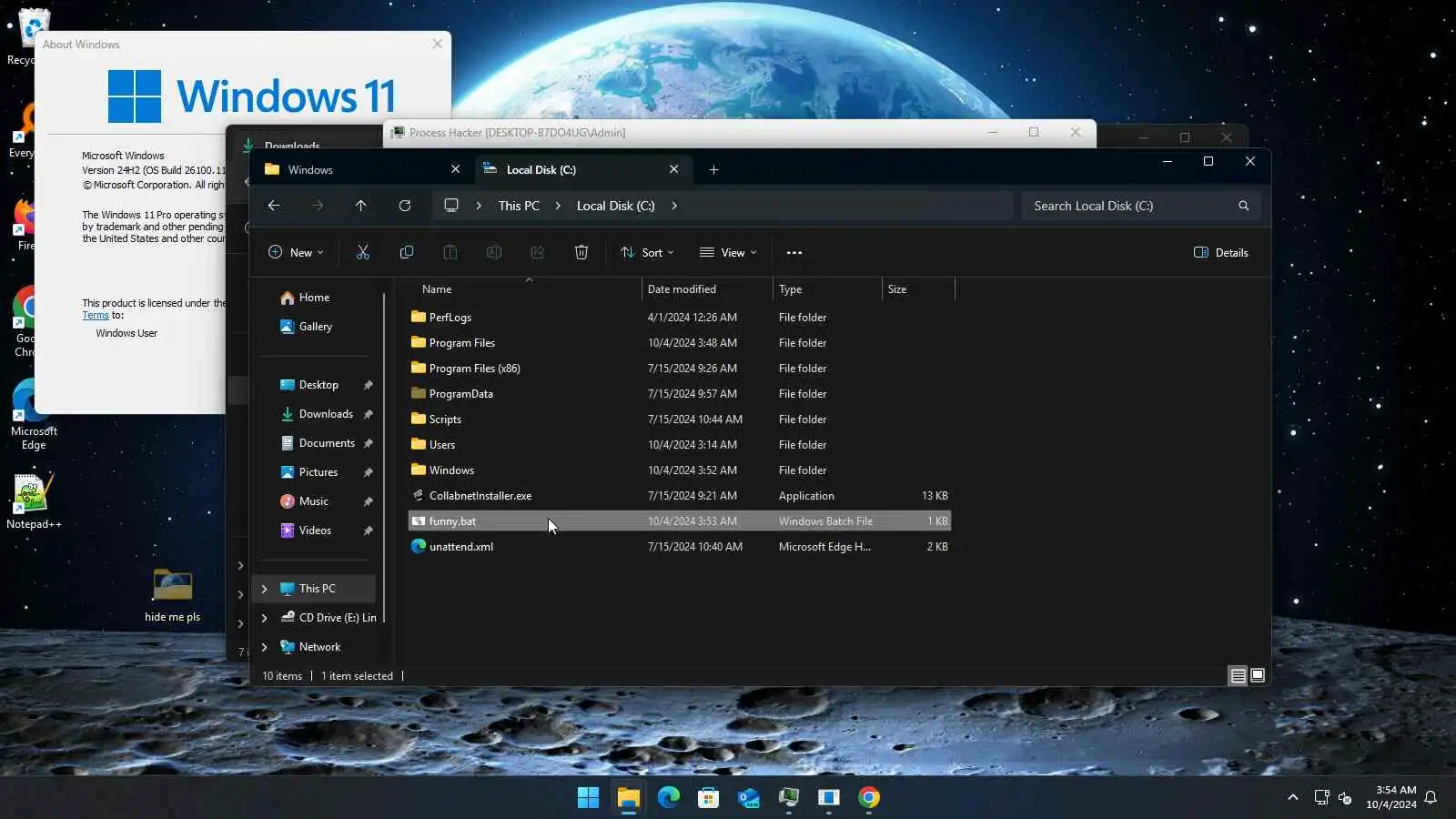1456x819 pixels.
Task: Open the Sort dropdown menu
Action: [647, 253]
